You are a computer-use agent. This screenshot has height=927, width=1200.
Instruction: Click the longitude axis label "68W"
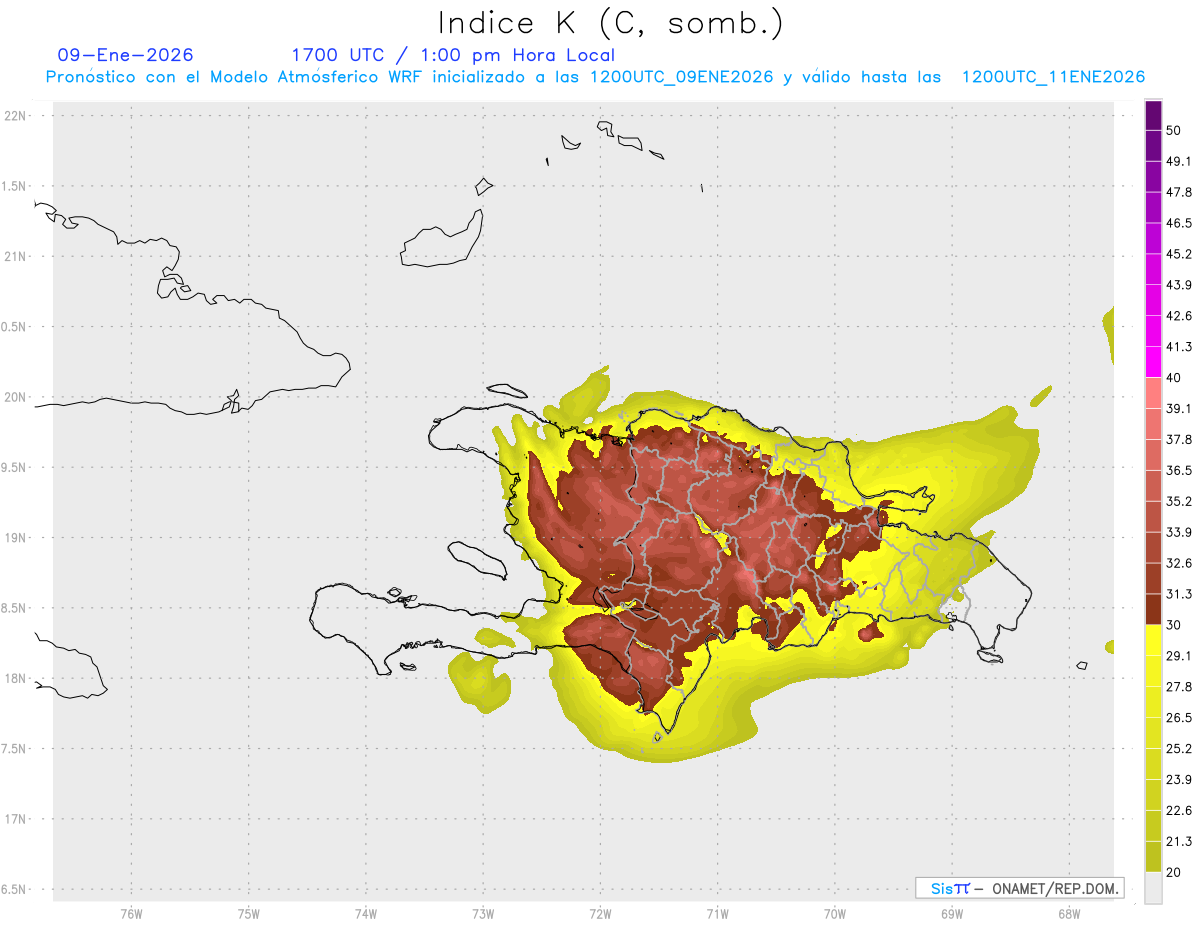(1068, 913)
